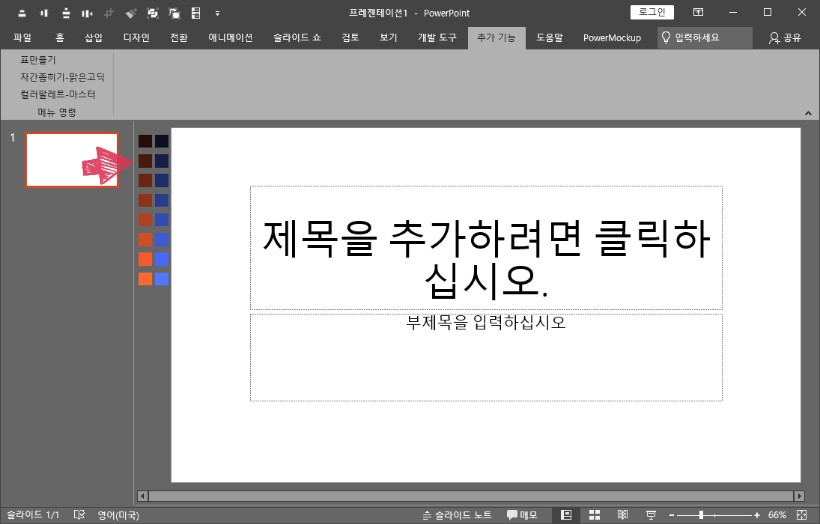
Task: Open the 전환 tab
Action: [179, 38]
